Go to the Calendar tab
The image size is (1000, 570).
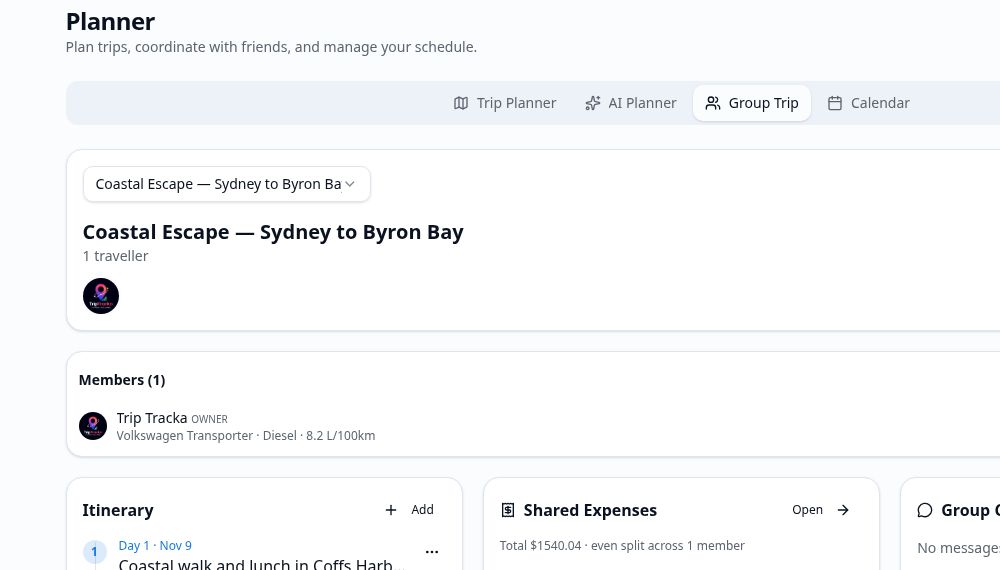click(x=869, y=103)
